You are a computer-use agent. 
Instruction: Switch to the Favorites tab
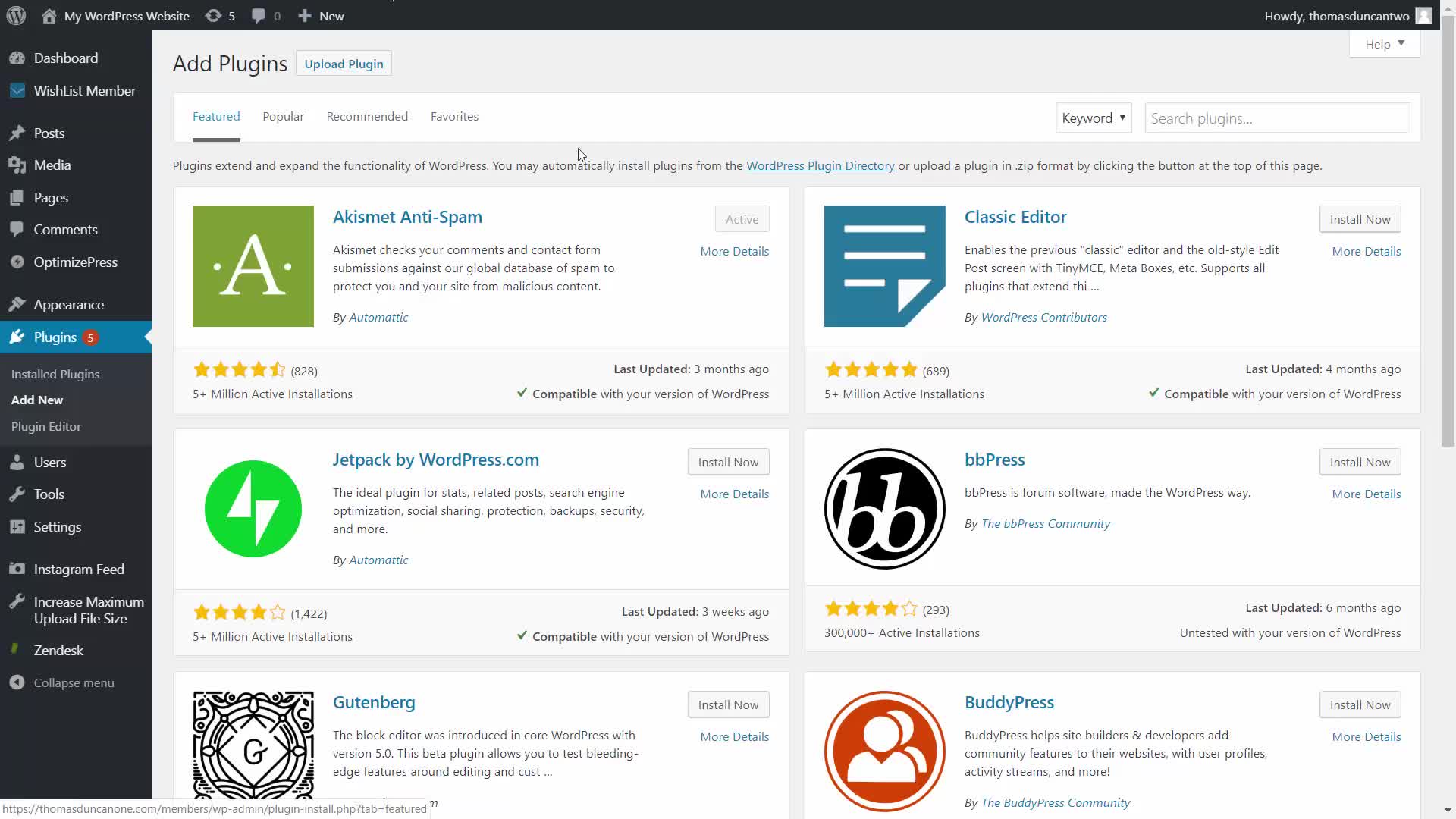point(454,117)
